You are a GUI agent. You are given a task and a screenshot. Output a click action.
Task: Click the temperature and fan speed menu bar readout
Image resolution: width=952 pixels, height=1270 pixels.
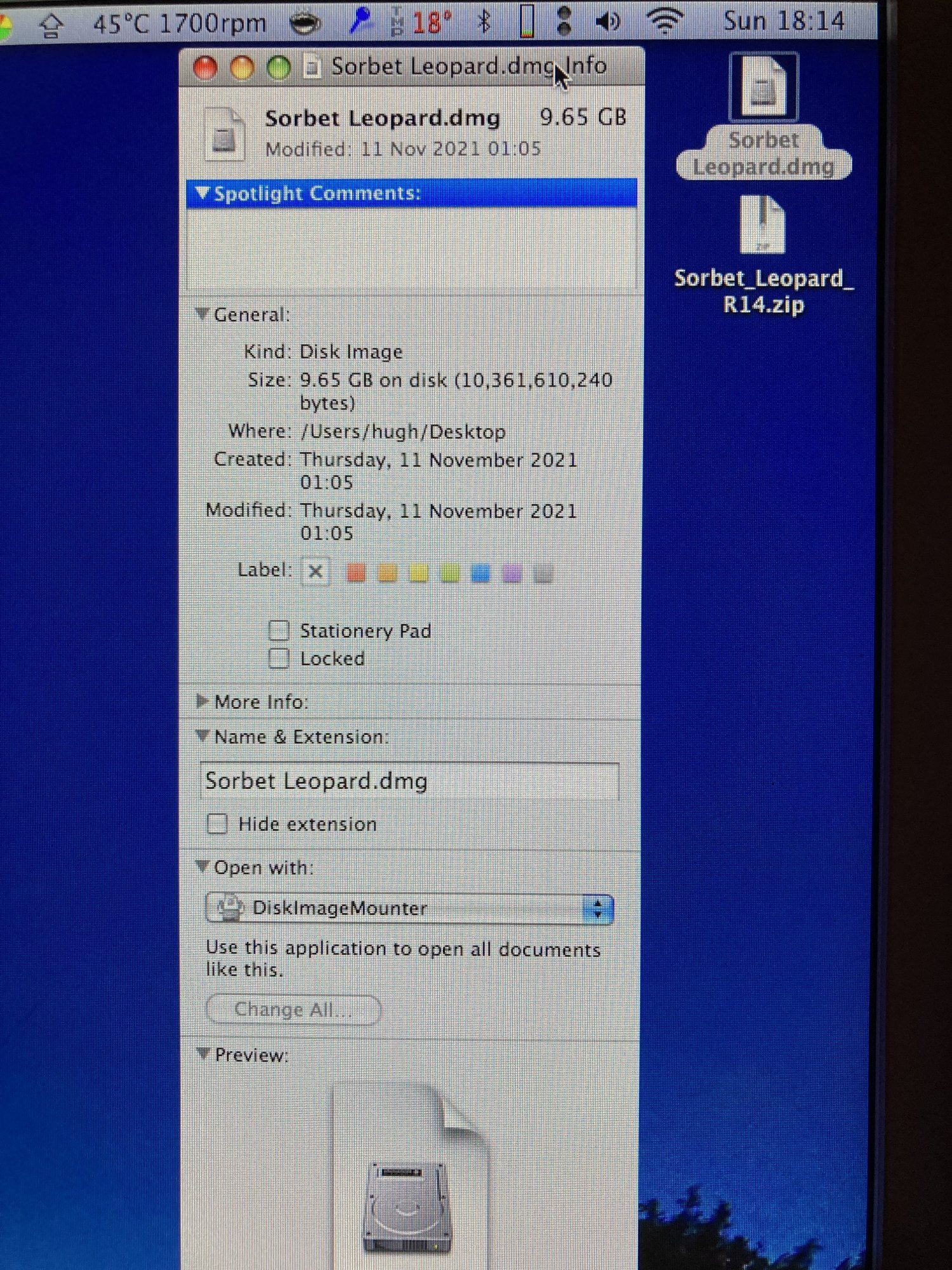tap(180, 24)
